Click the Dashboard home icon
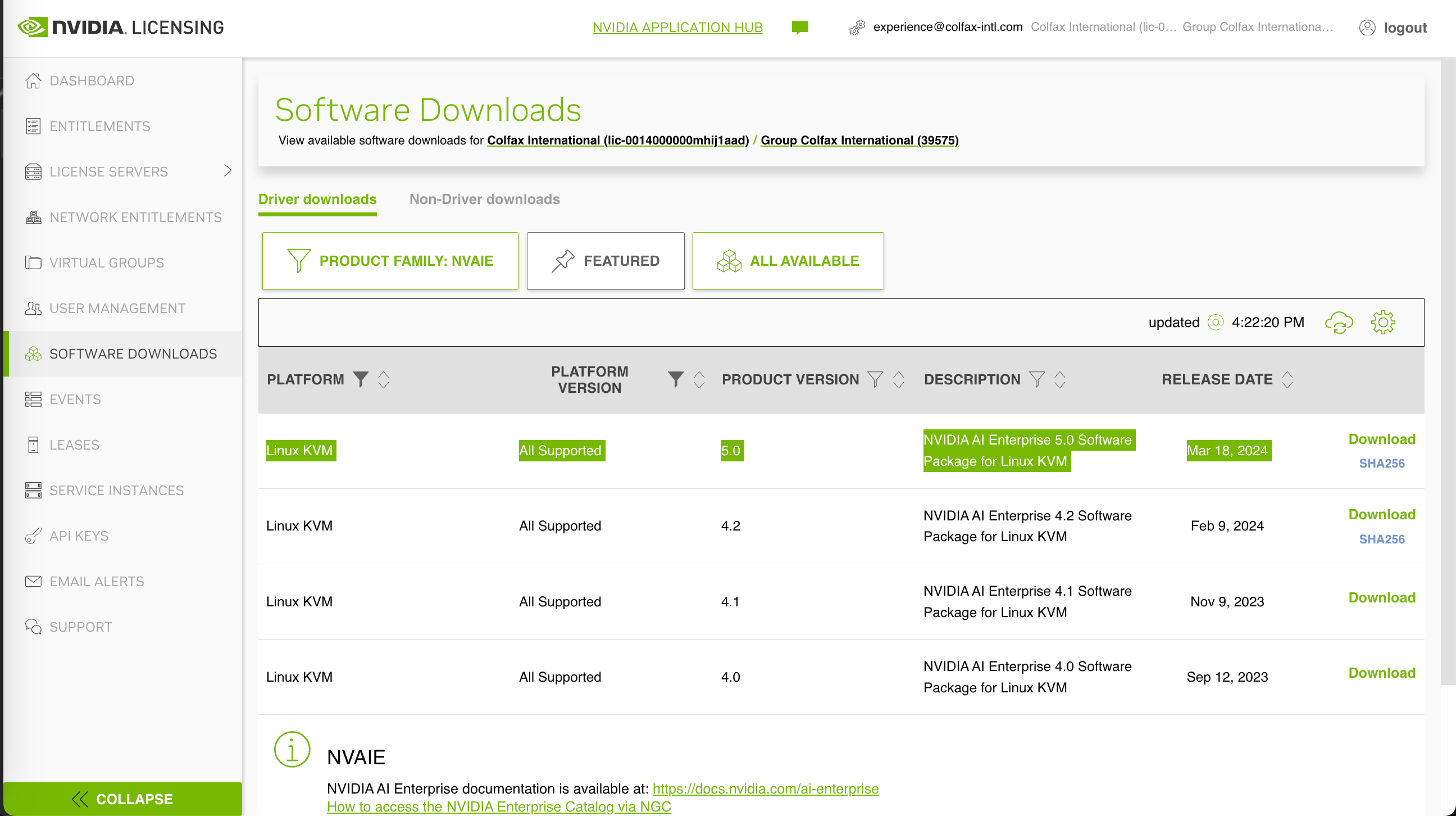 [x=33, y=80]
